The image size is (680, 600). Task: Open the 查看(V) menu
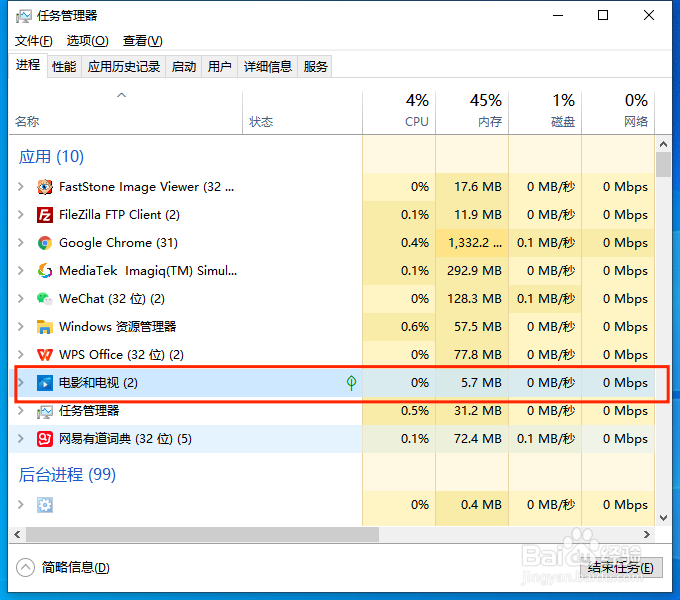[x=142, y=41]
